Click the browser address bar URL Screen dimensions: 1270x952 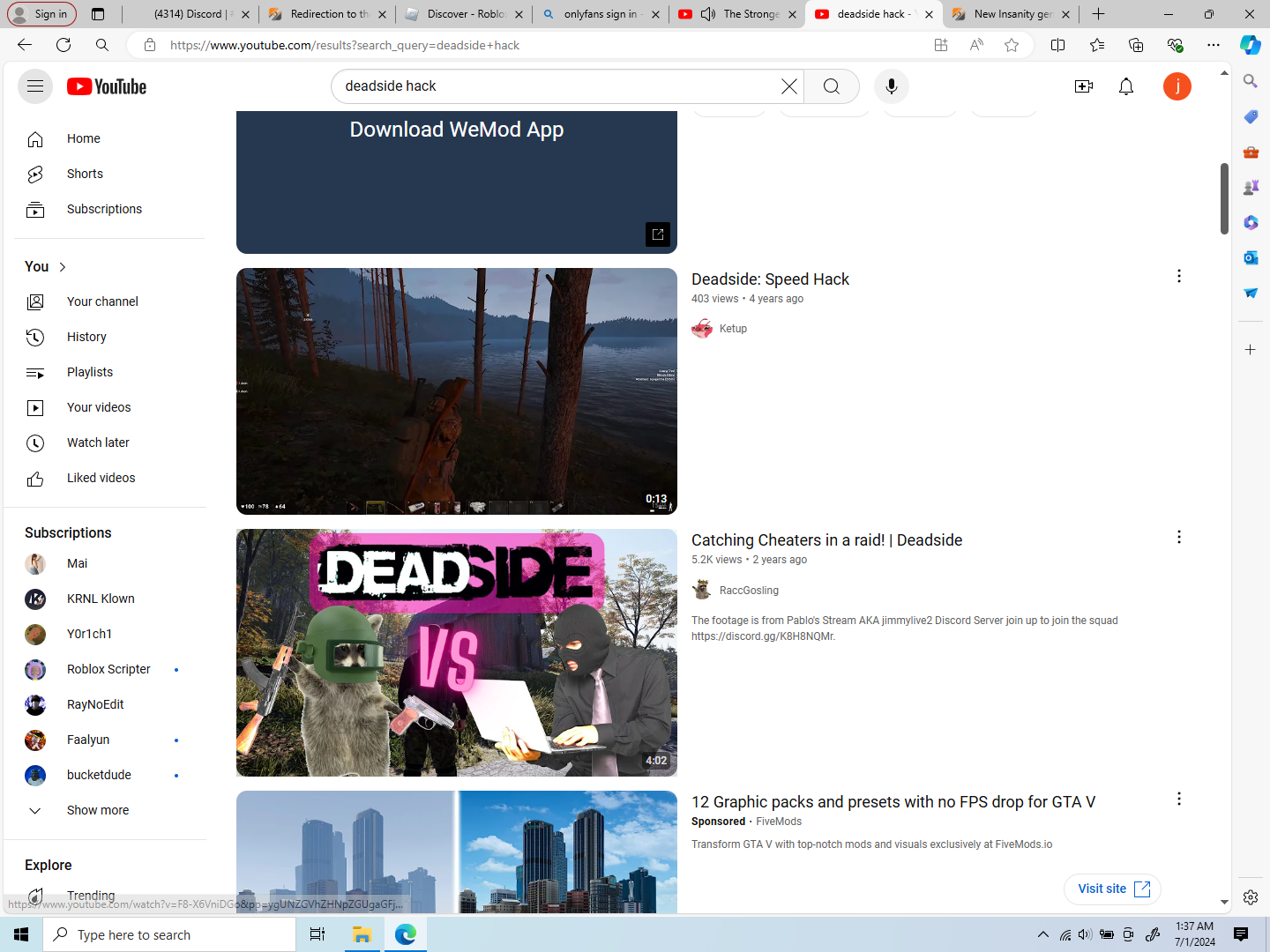tap(345, 45)
